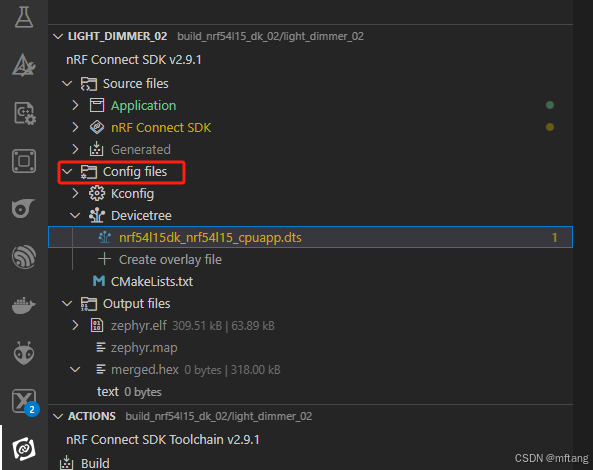Click the Build action
This screenshot has height=470, width=593.
click(x=95, y=463)
